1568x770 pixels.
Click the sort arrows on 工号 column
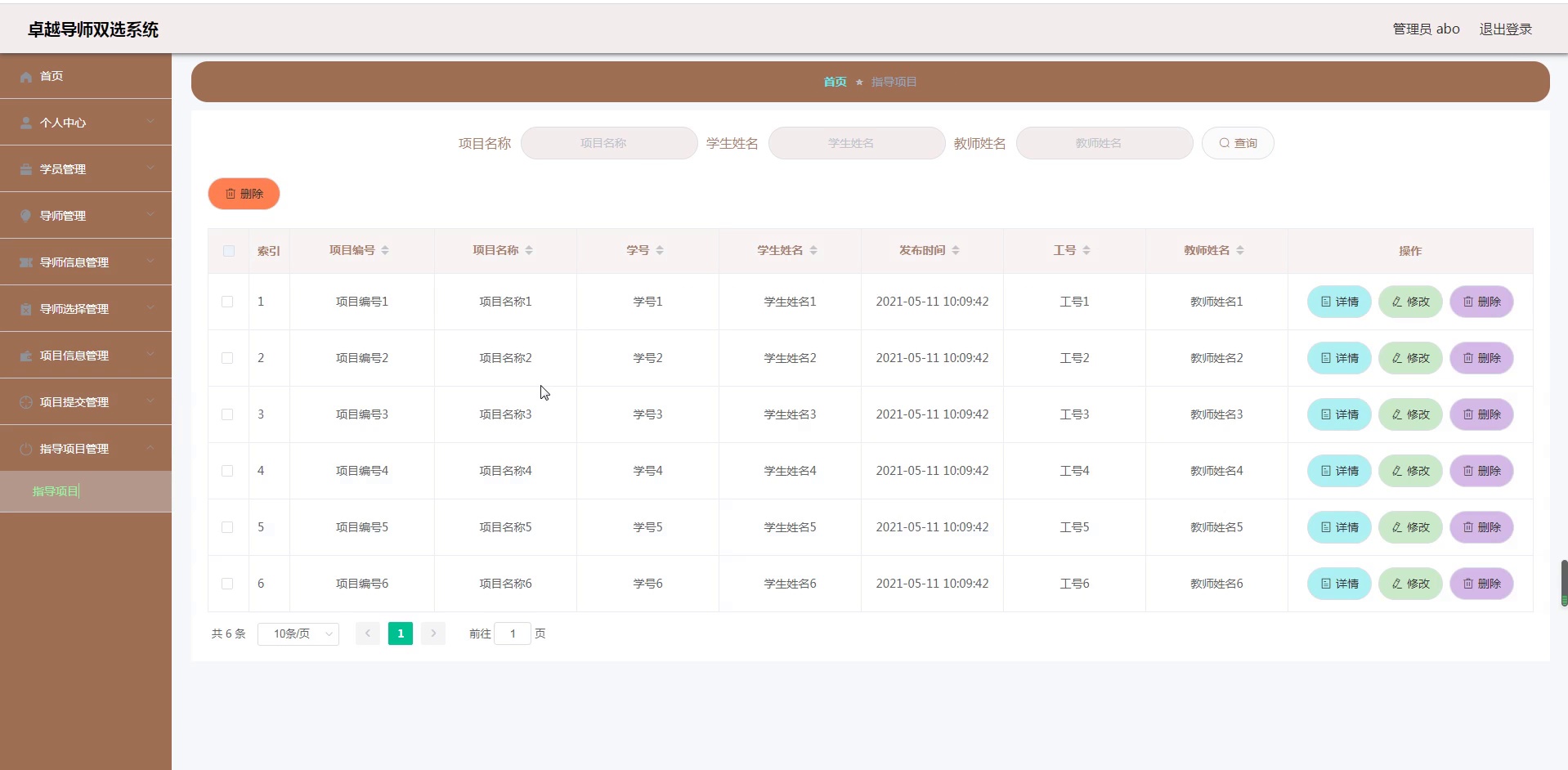click(1086, 250)
